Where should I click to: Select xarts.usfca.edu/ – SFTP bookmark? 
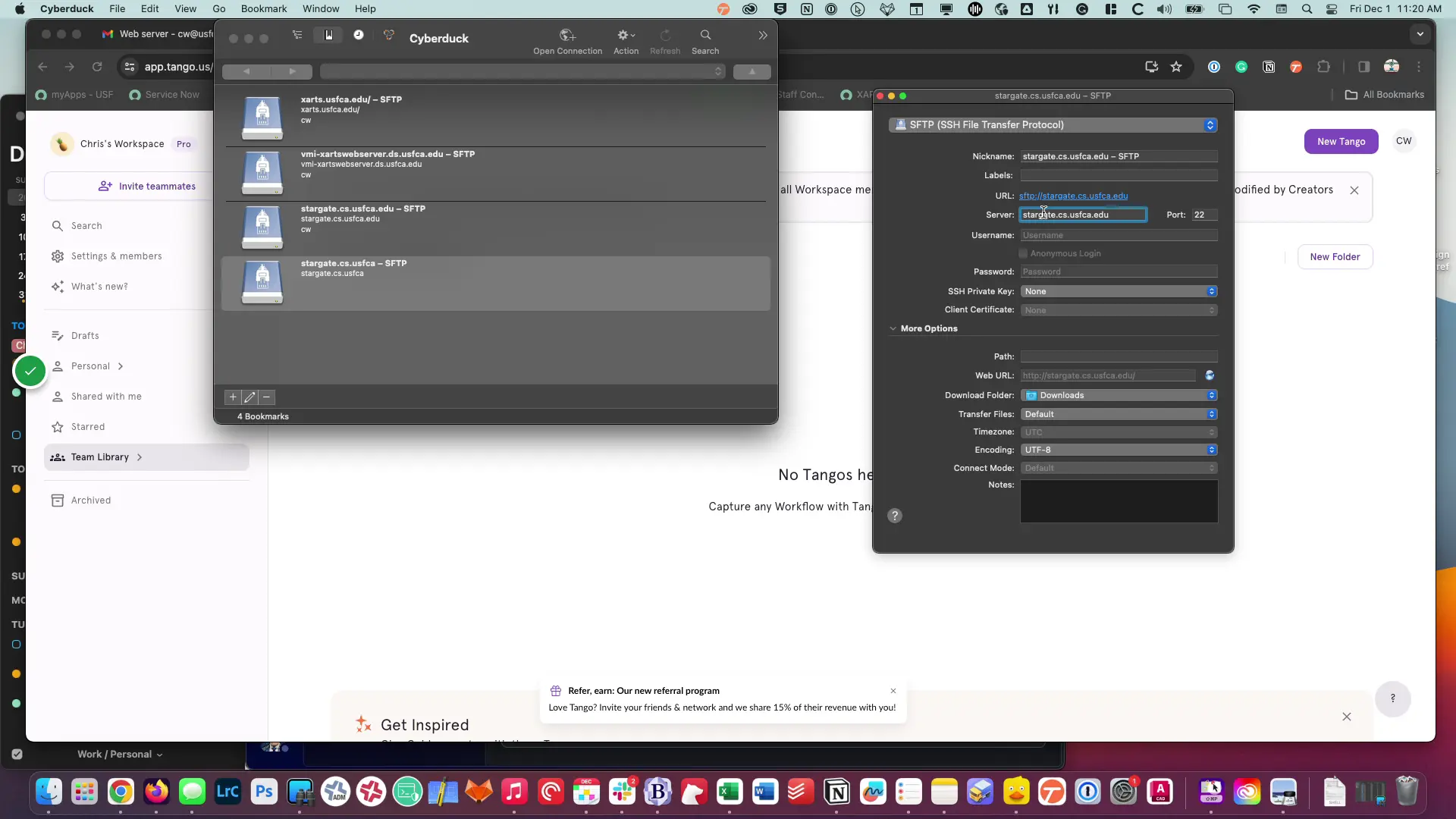[x=496, y=118]
